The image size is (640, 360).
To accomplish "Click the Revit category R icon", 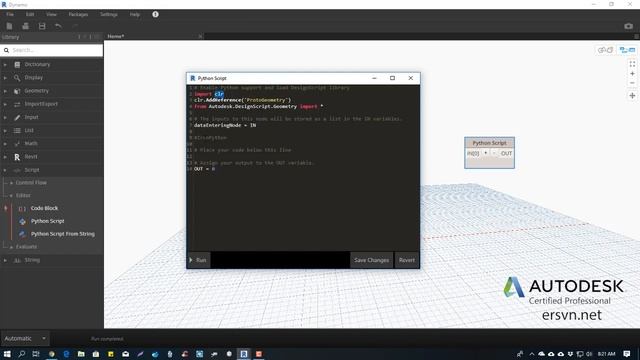I will point(17,157).
